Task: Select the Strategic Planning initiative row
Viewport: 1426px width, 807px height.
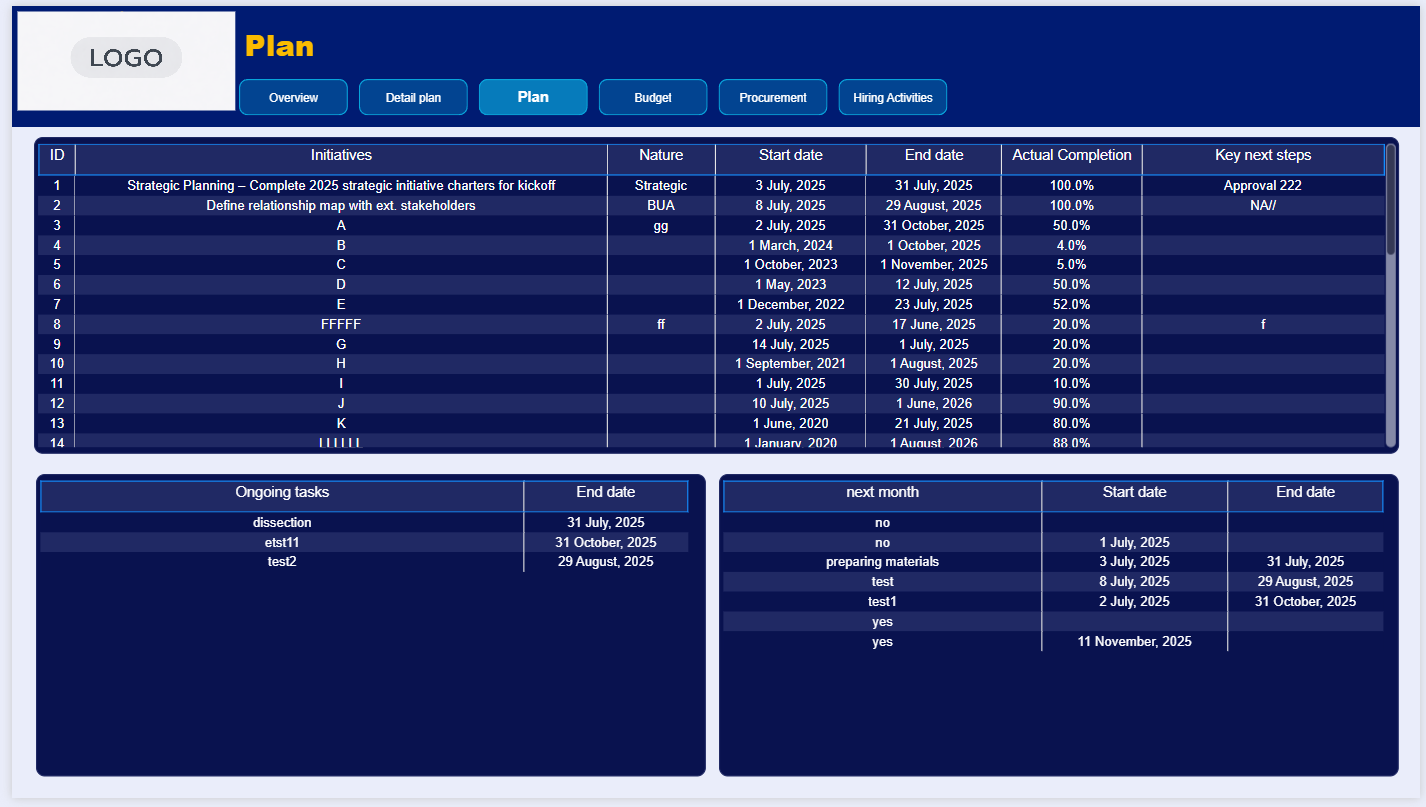Action: coord(341,186)
